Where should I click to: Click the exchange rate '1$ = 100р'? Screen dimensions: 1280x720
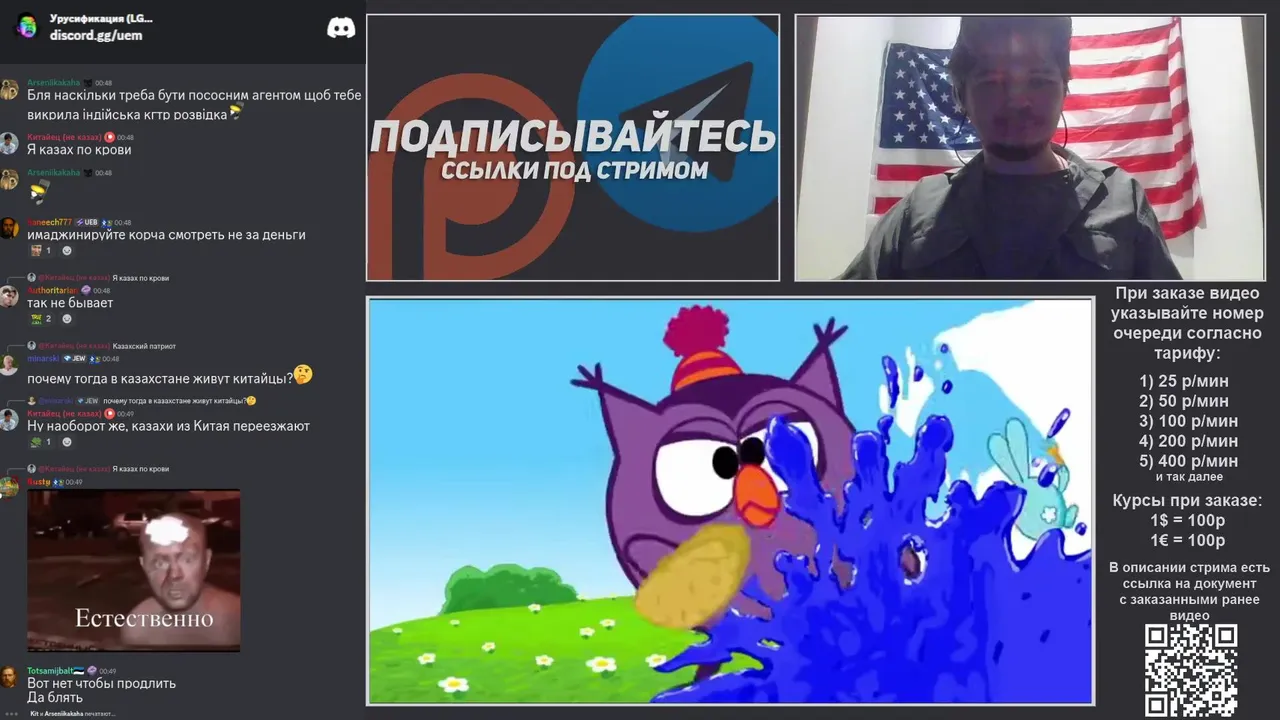click(x=1187, y=521)
